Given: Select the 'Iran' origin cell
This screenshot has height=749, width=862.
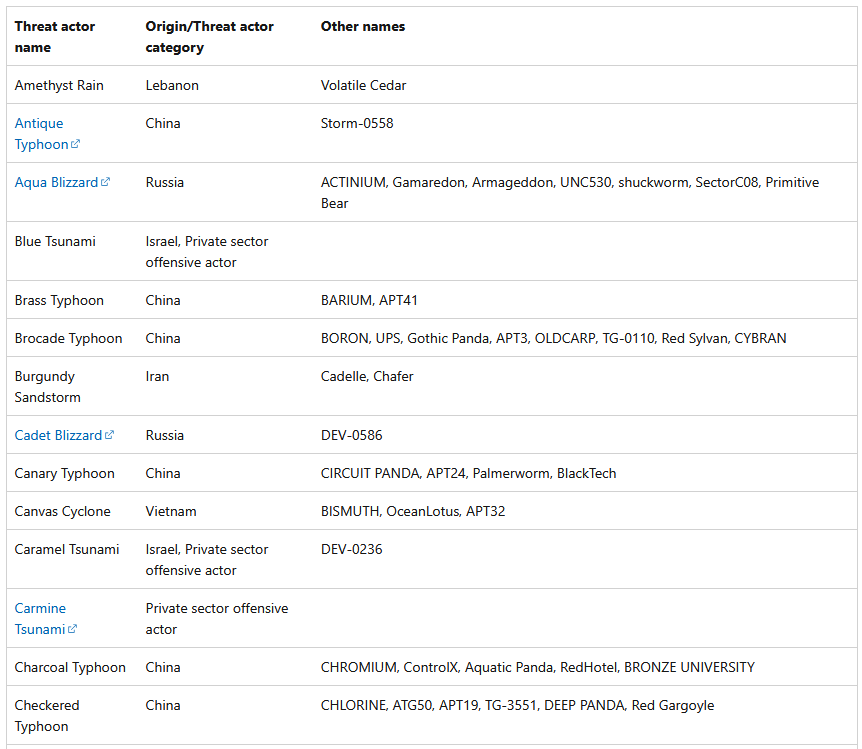Looking at the screenshot, I should pos(157,376).
